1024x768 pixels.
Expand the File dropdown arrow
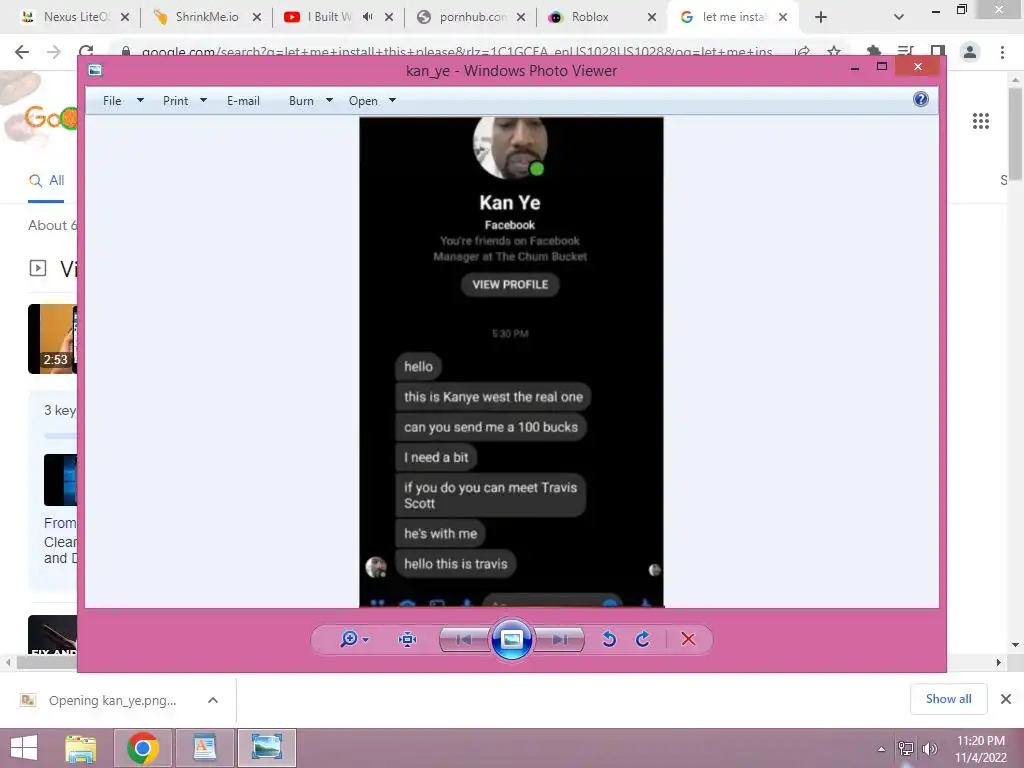(x=140, y=101)
